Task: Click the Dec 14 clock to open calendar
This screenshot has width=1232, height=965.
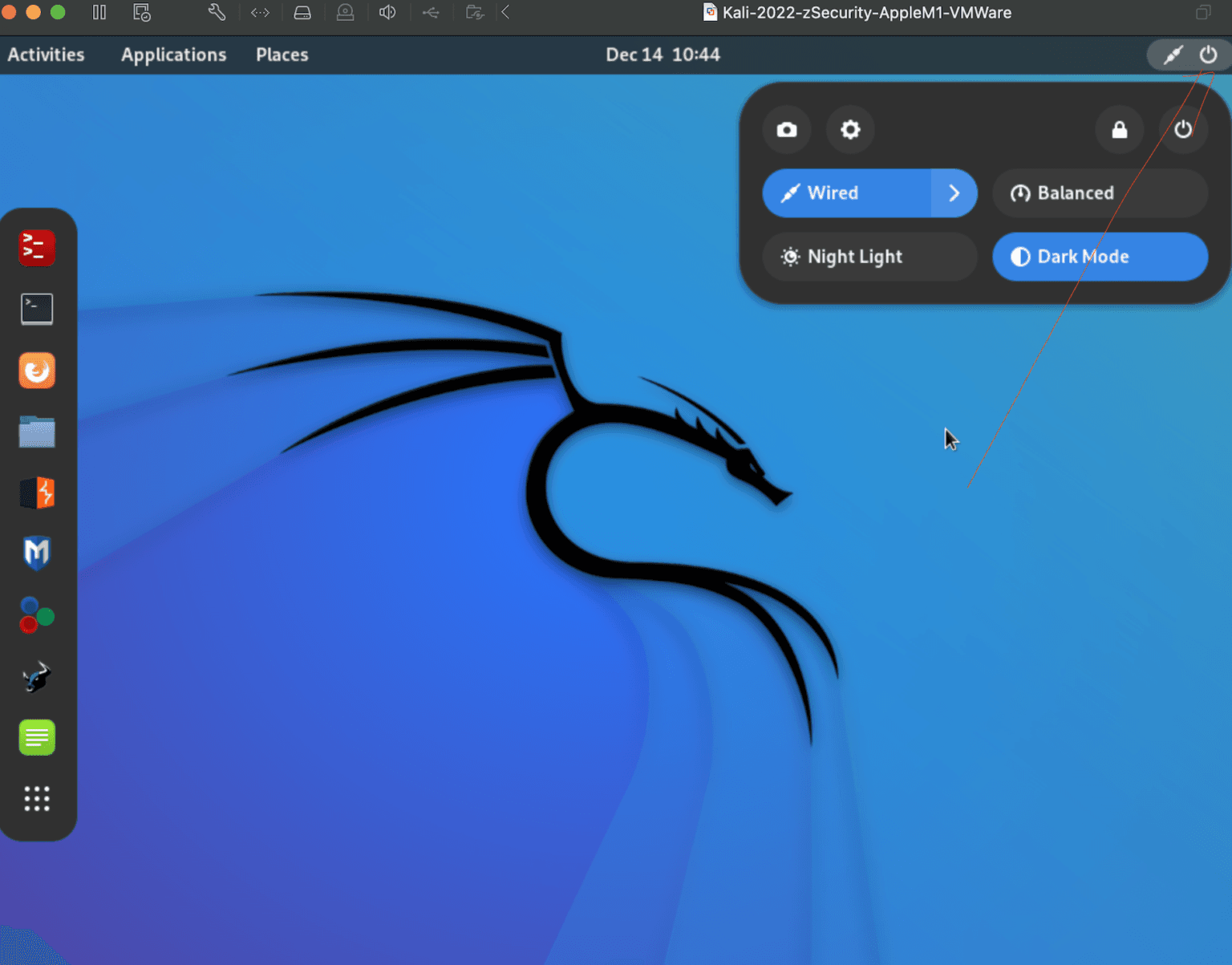Action: pos(663,55)
